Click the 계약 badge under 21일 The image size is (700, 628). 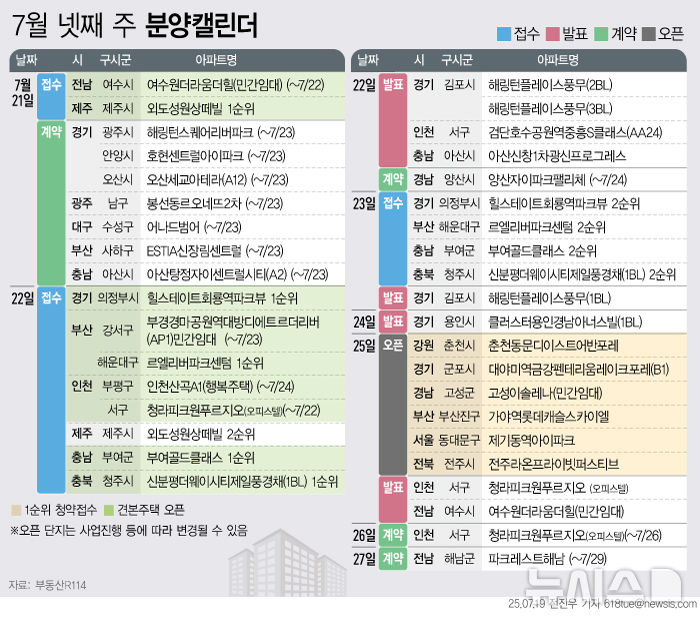click(x=51, y=131)
